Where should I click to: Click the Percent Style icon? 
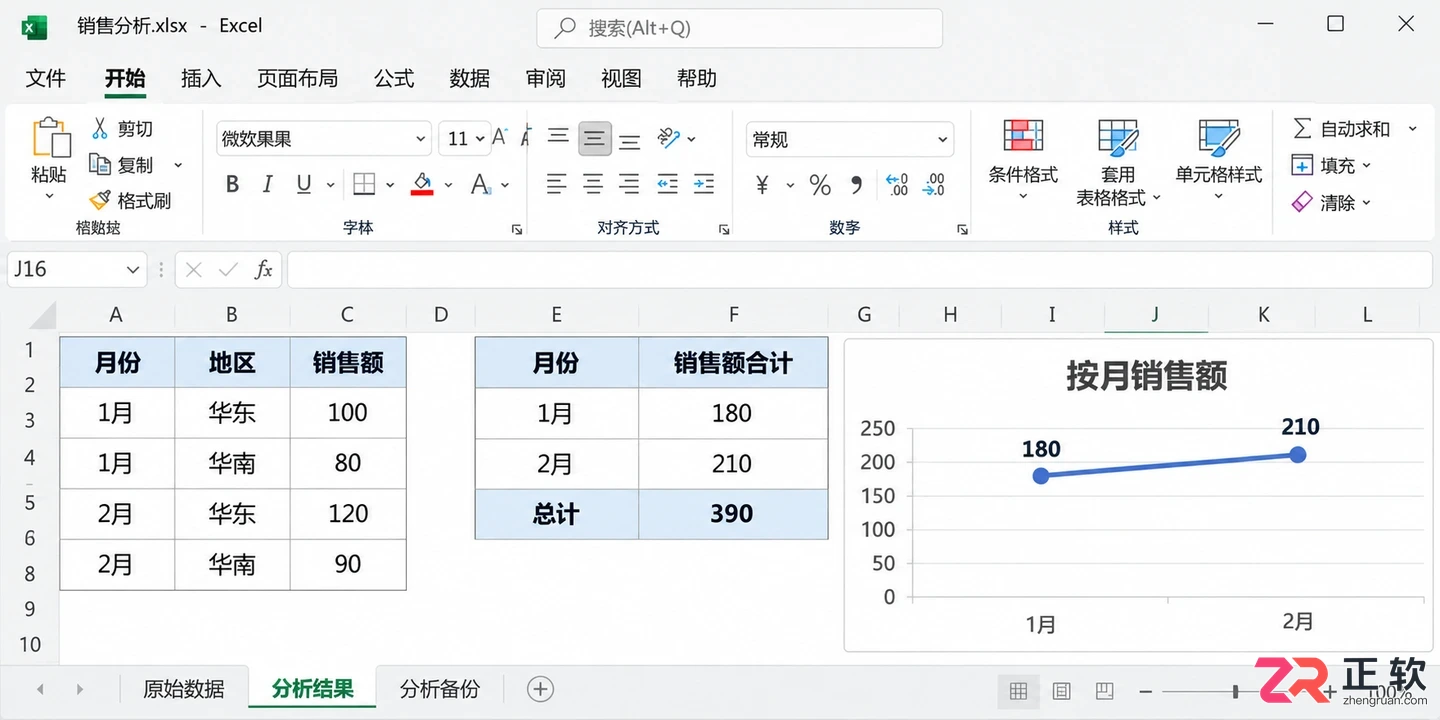[x=820, y=184]
